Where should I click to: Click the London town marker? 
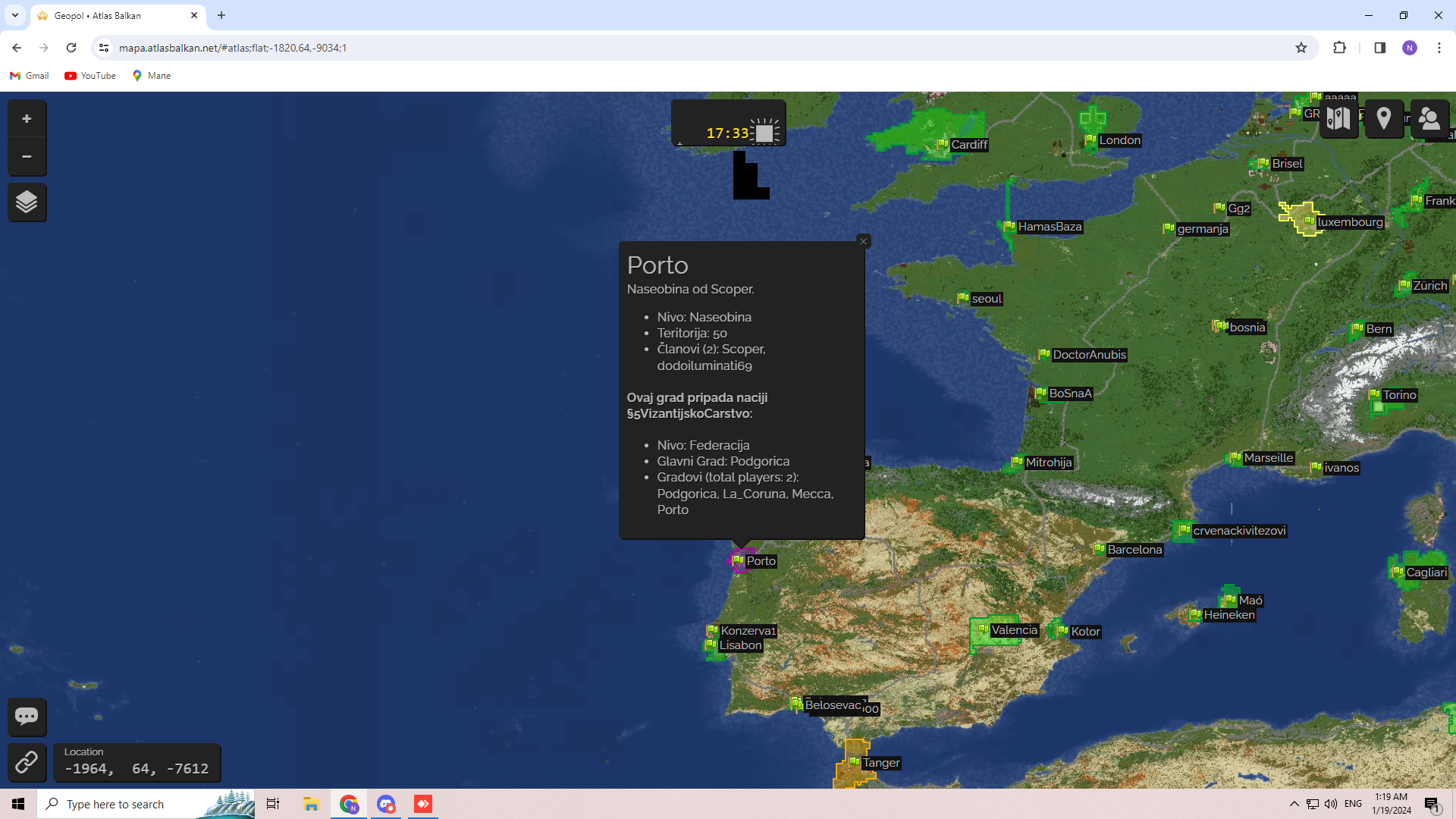tap(1090, 140)
